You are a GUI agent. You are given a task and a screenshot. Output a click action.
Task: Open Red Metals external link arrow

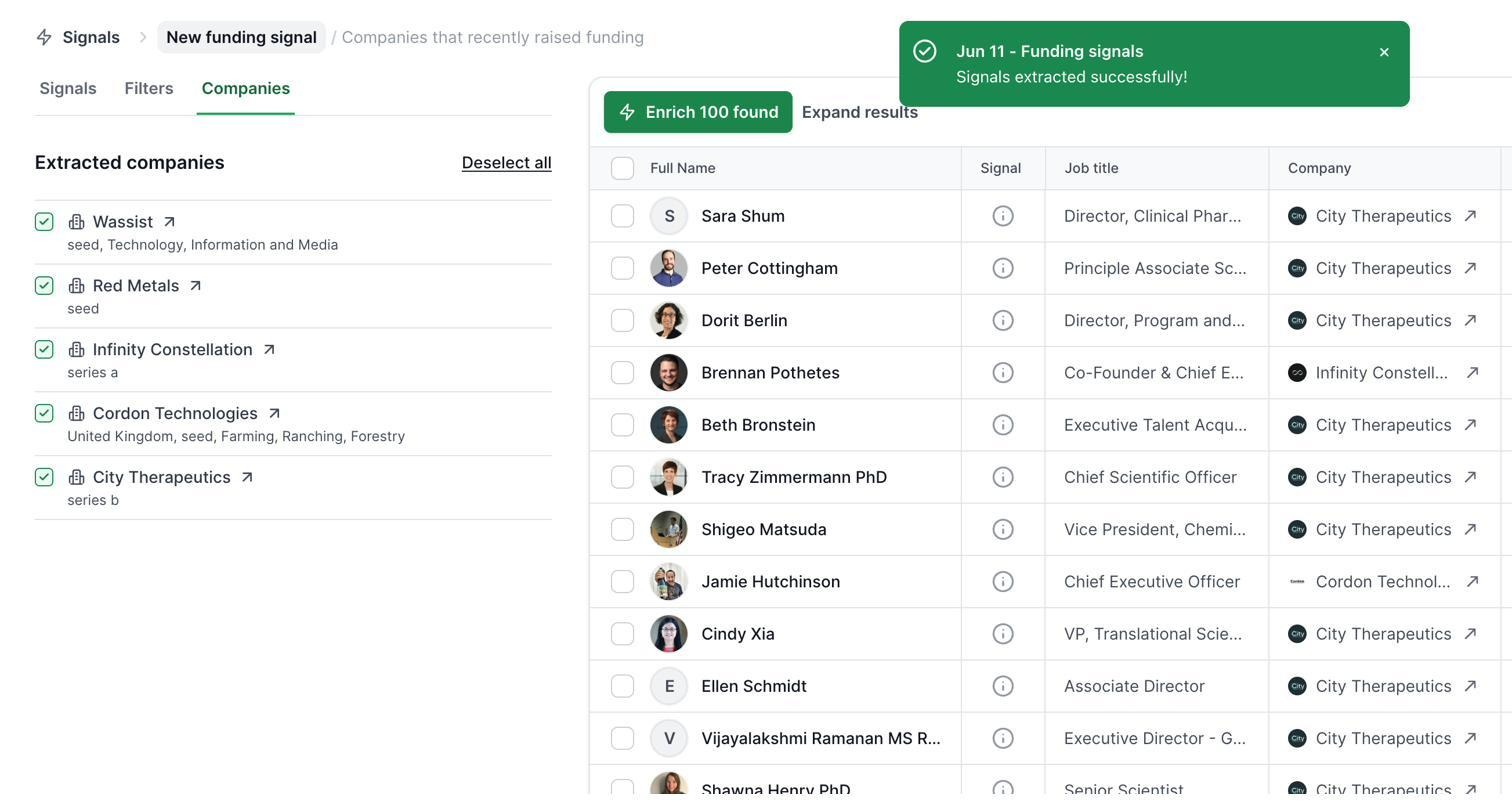click(195, 286)
